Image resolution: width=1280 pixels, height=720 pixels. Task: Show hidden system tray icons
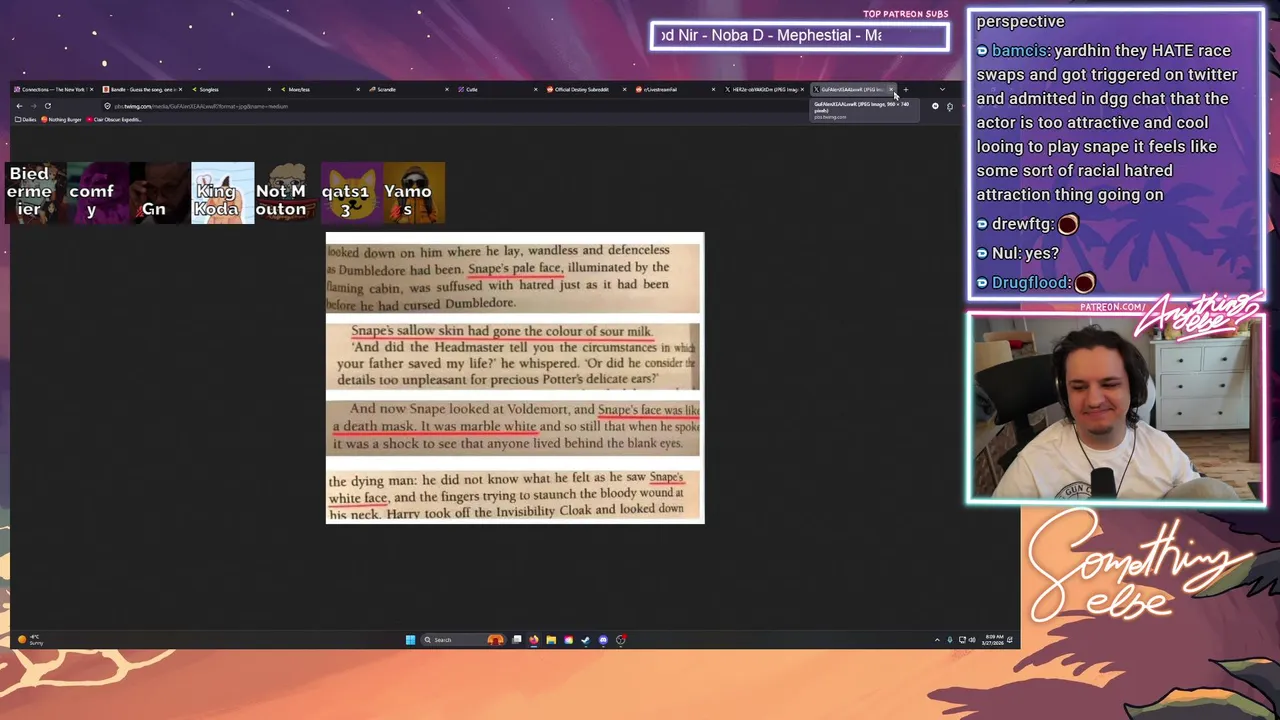pyautogui.click(x=937, y=640)
